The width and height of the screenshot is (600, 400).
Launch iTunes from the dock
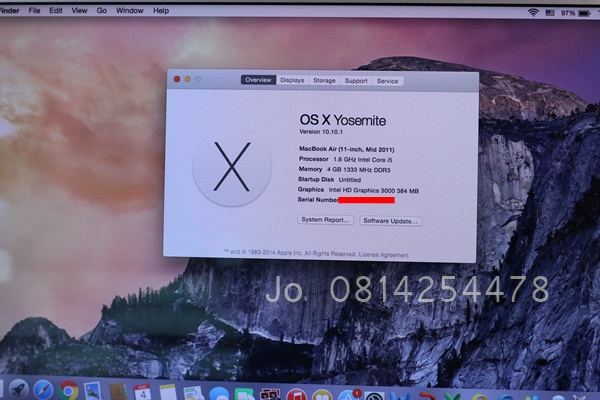coord(297,395)
